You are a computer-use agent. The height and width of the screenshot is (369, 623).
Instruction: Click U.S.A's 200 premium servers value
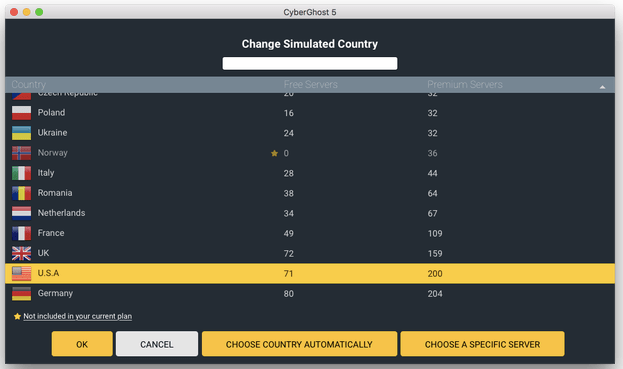point(435,274)
